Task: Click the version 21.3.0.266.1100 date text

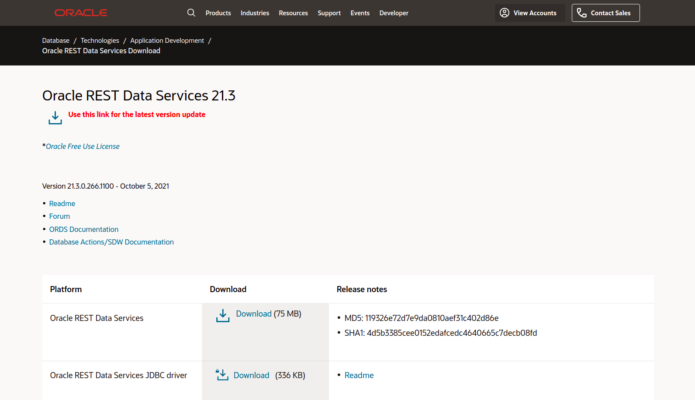Action: click(x=105, y=186)
